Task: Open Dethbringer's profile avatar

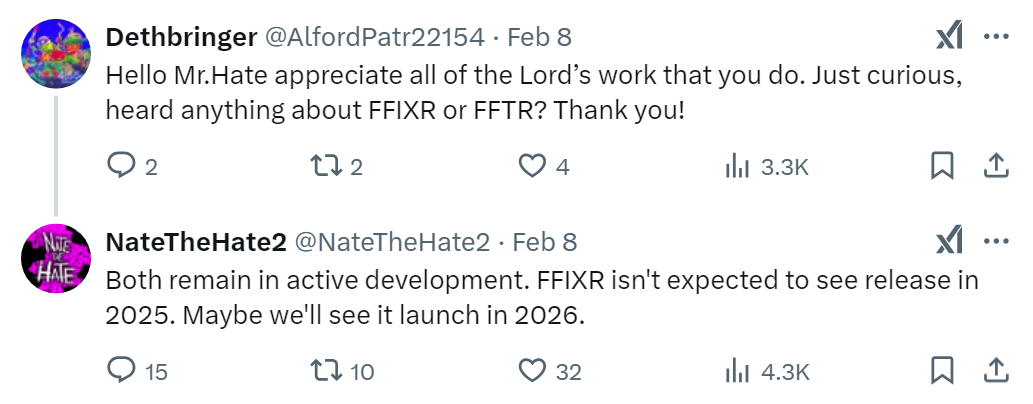Action: [57, 53]
